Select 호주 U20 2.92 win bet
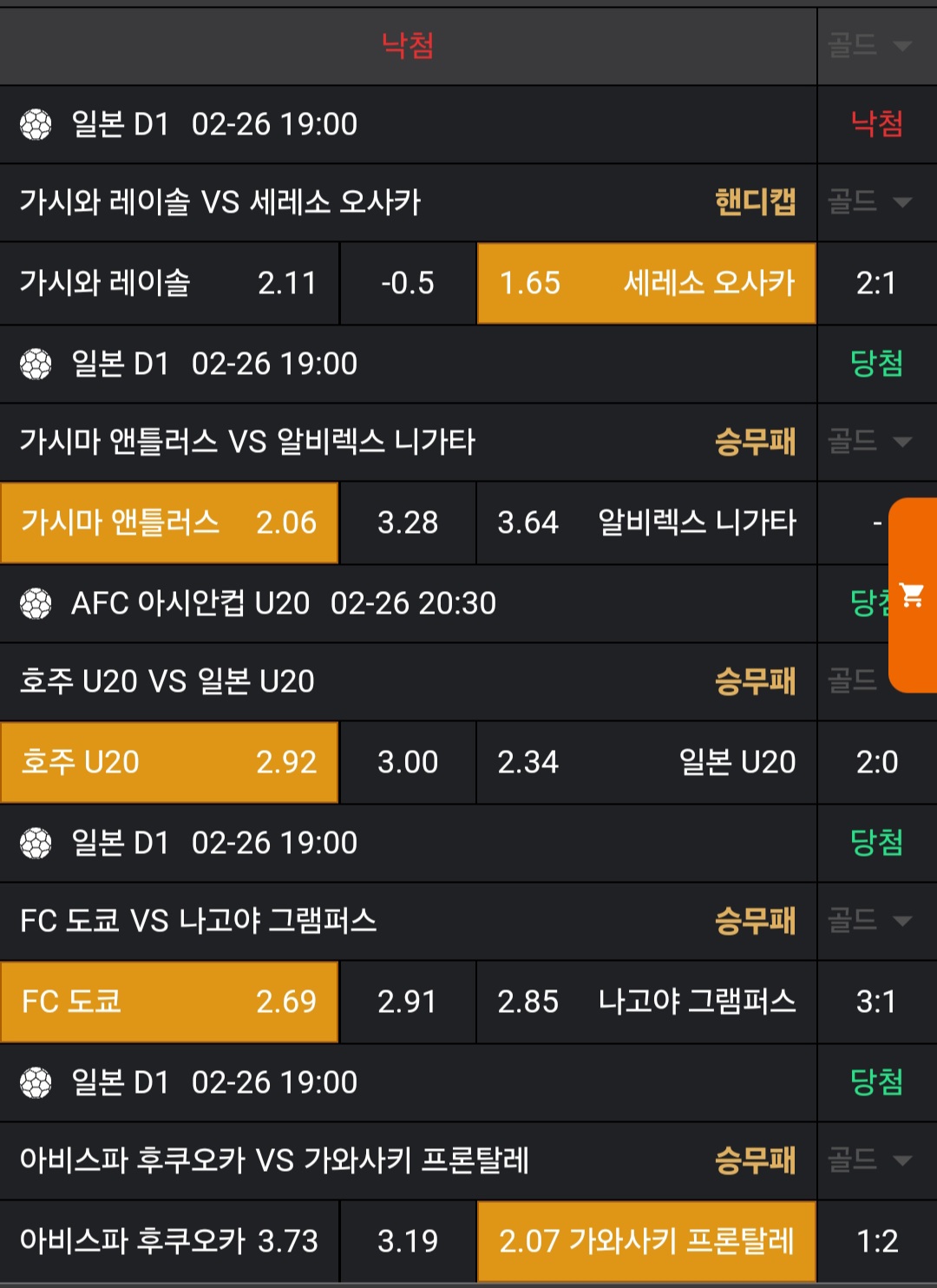Viewport: 937px width, 1288px height. click(169, 763)
